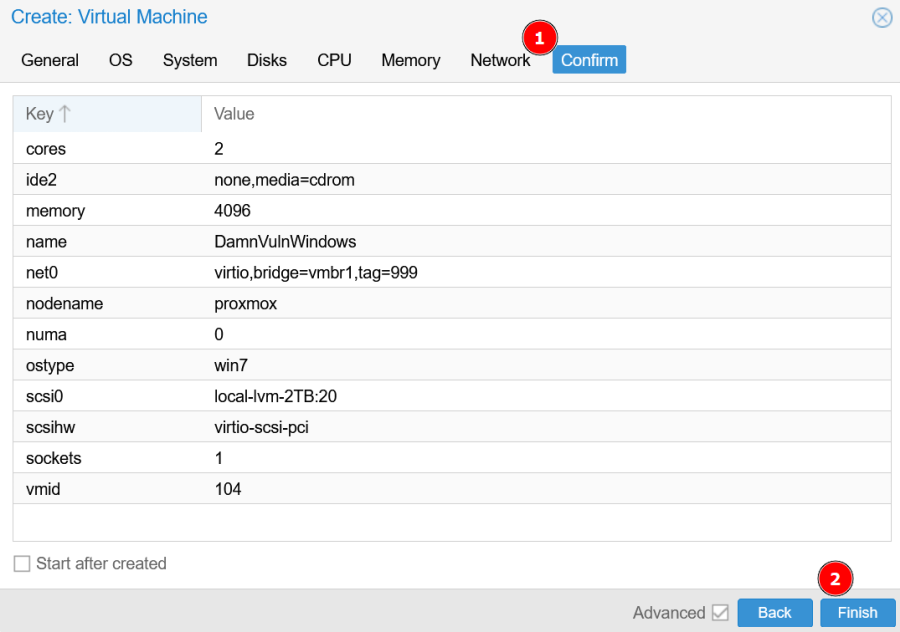Select the ostype win7 row

pos(450,365)
